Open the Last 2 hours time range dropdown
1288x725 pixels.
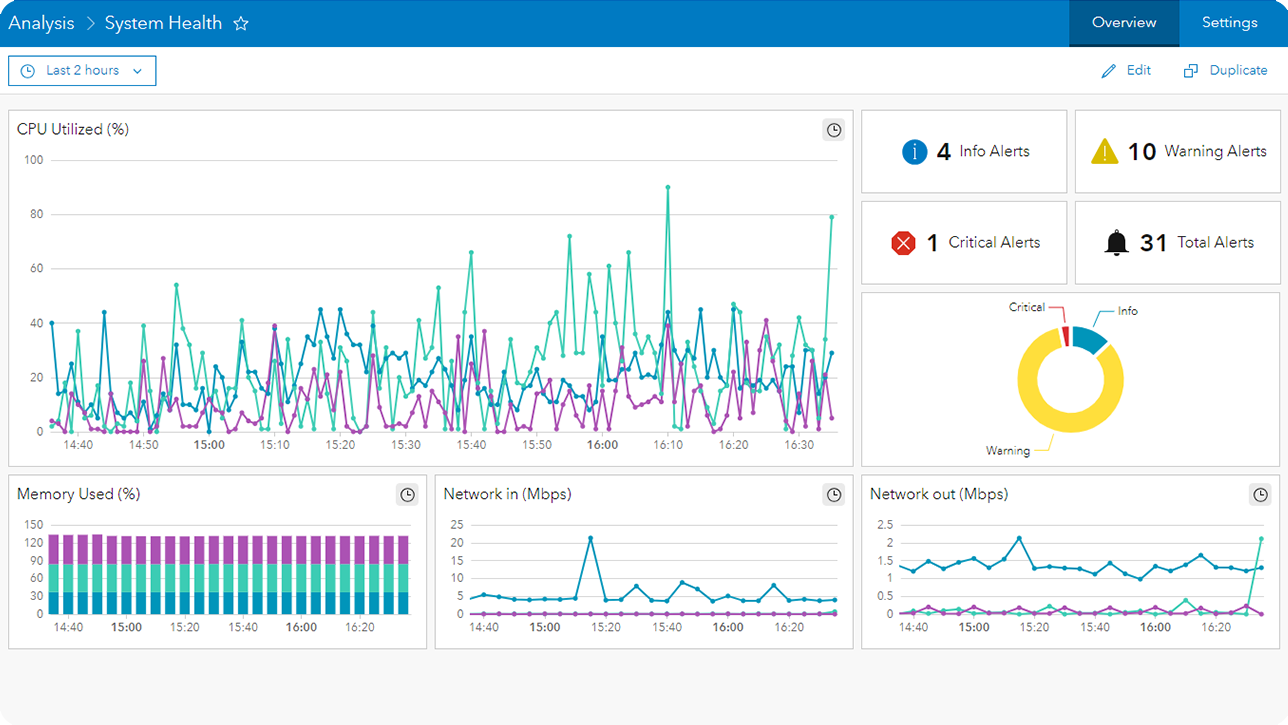coord(82,71)
